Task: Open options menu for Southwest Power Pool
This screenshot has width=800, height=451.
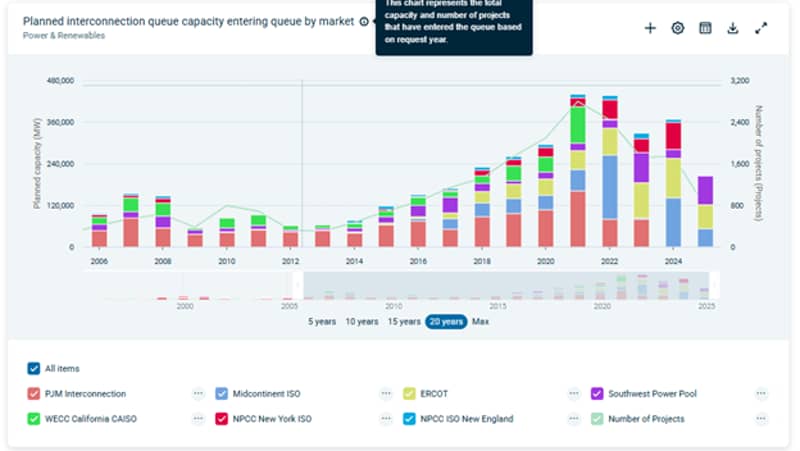Action: (761, 393)
